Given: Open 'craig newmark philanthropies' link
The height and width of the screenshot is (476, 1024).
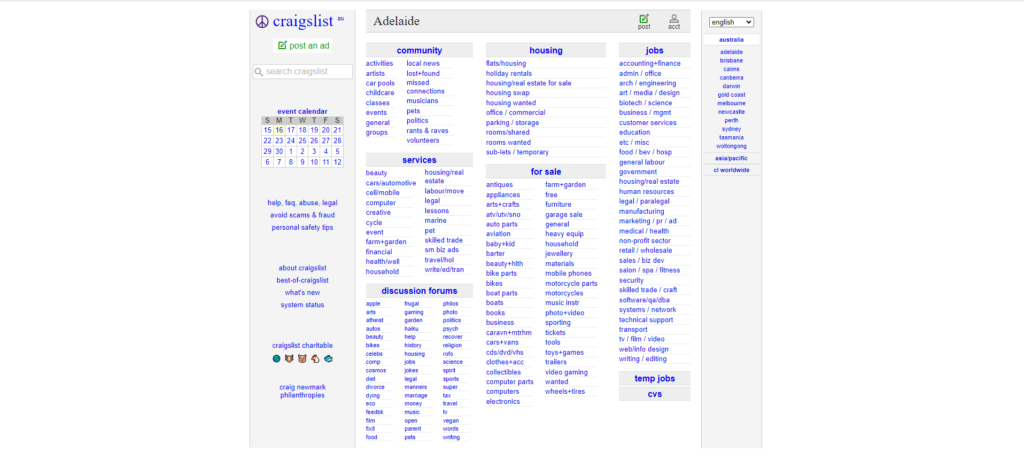Looking at the screenshot, I should click(x=302, y=391).
